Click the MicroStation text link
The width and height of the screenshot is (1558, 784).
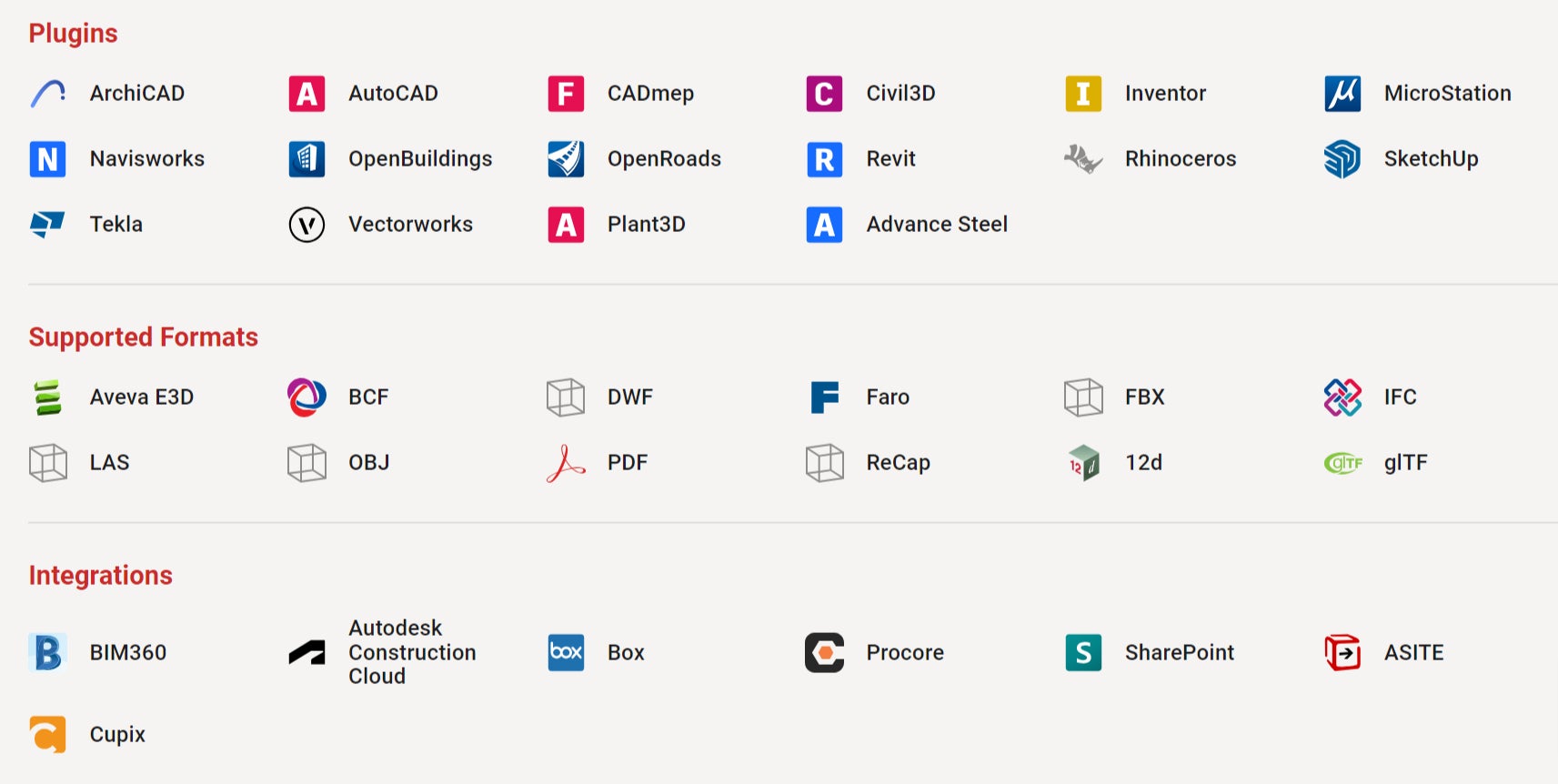point(1447,94)
